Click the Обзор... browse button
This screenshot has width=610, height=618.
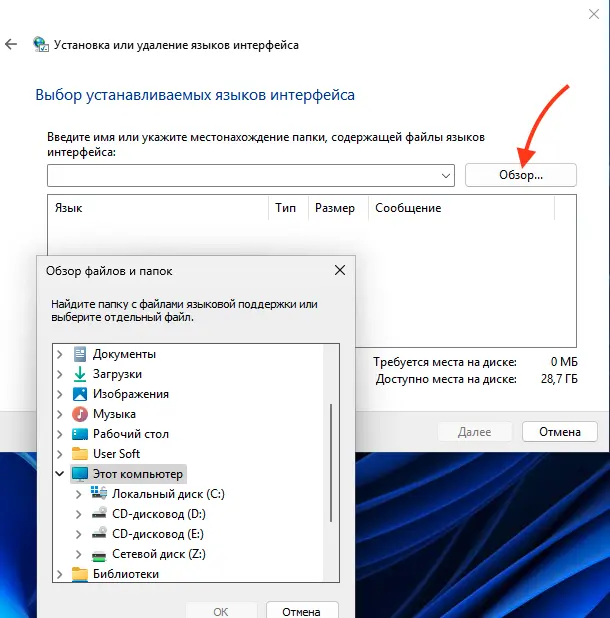coord(520,175)
